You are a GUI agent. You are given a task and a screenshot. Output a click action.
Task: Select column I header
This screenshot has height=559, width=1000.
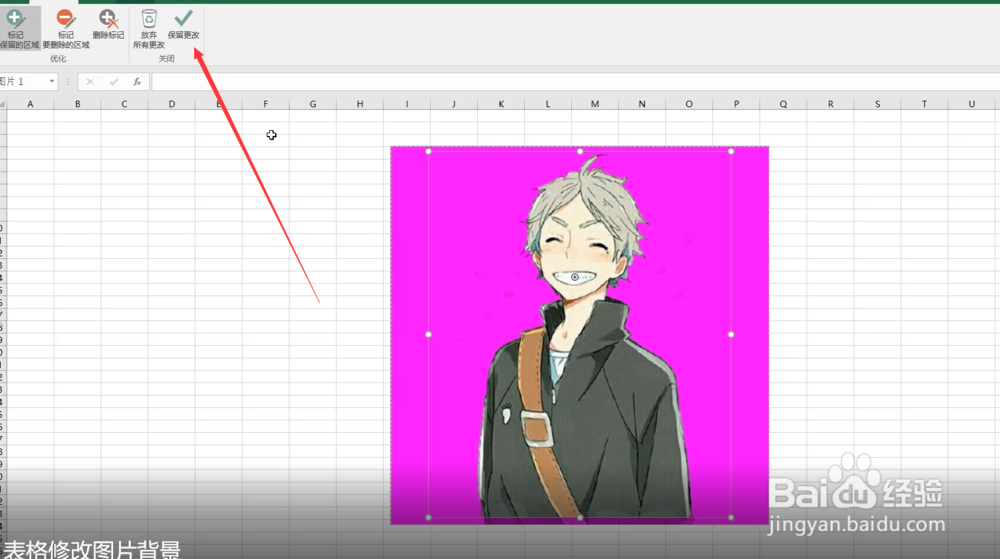(x=407, y=104)
